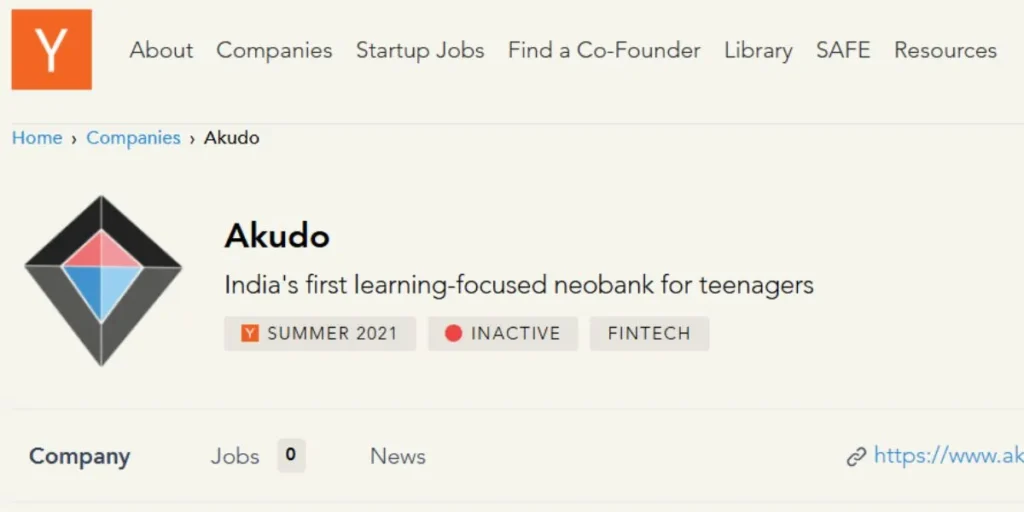This screenshot has height=512, width=1024.
Task: Click the chain link icon beside website URL
Action: coord(856,457)
